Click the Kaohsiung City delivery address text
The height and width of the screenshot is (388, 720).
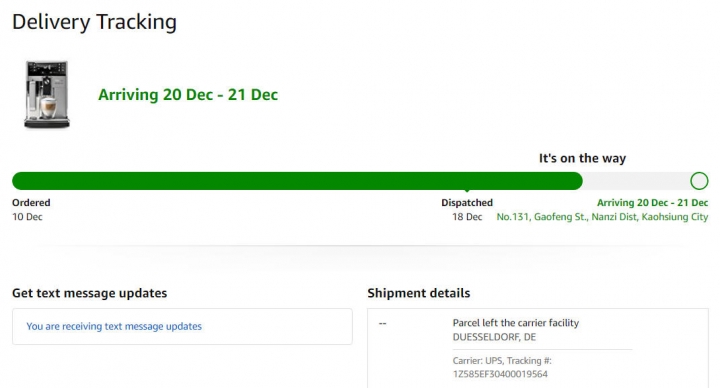coord(602,217)
